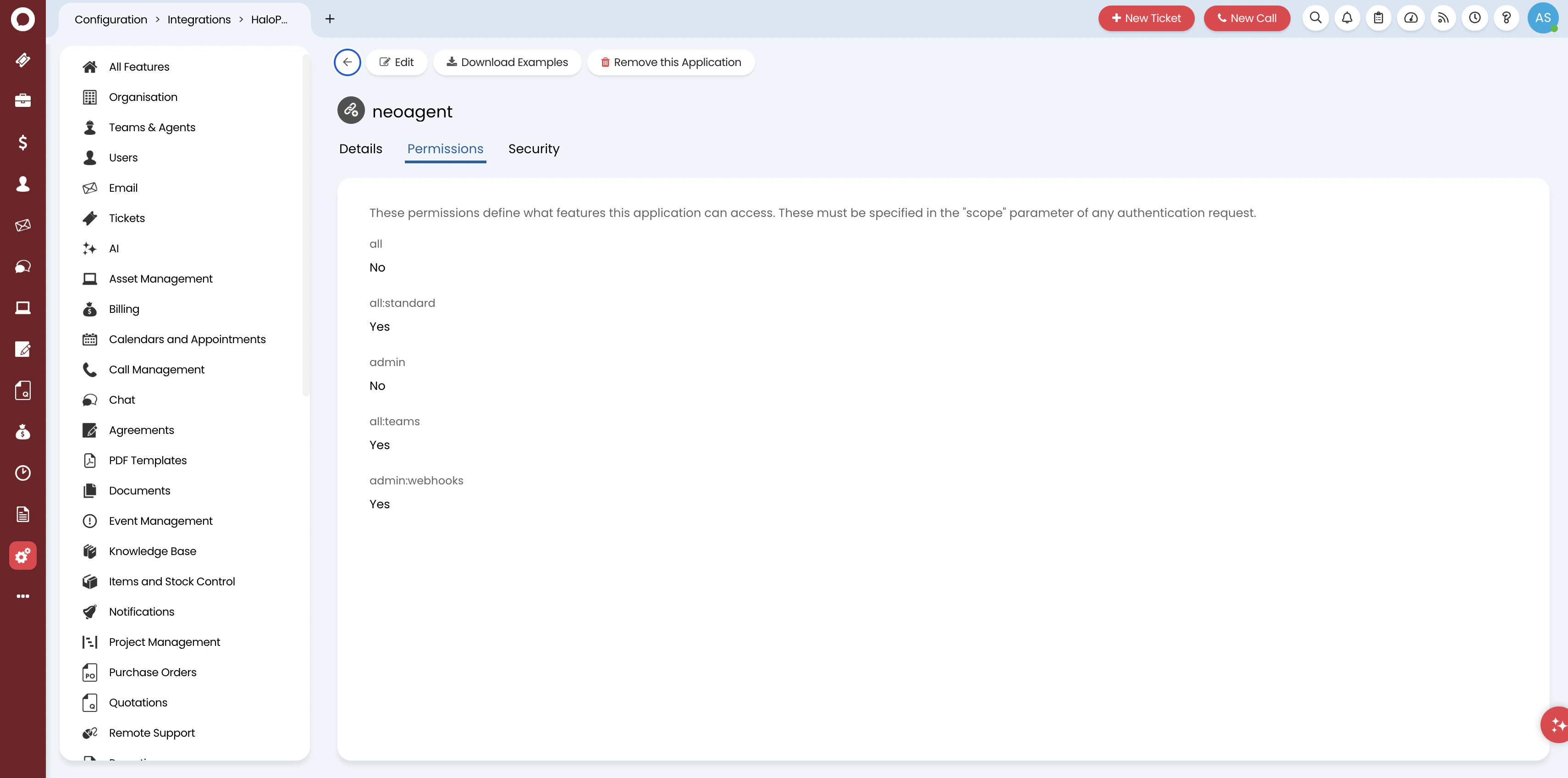The width and height of the screenshot is (1568, 778).
Task: View the RSS feed icon in top bar
Action: point(1443,18)
